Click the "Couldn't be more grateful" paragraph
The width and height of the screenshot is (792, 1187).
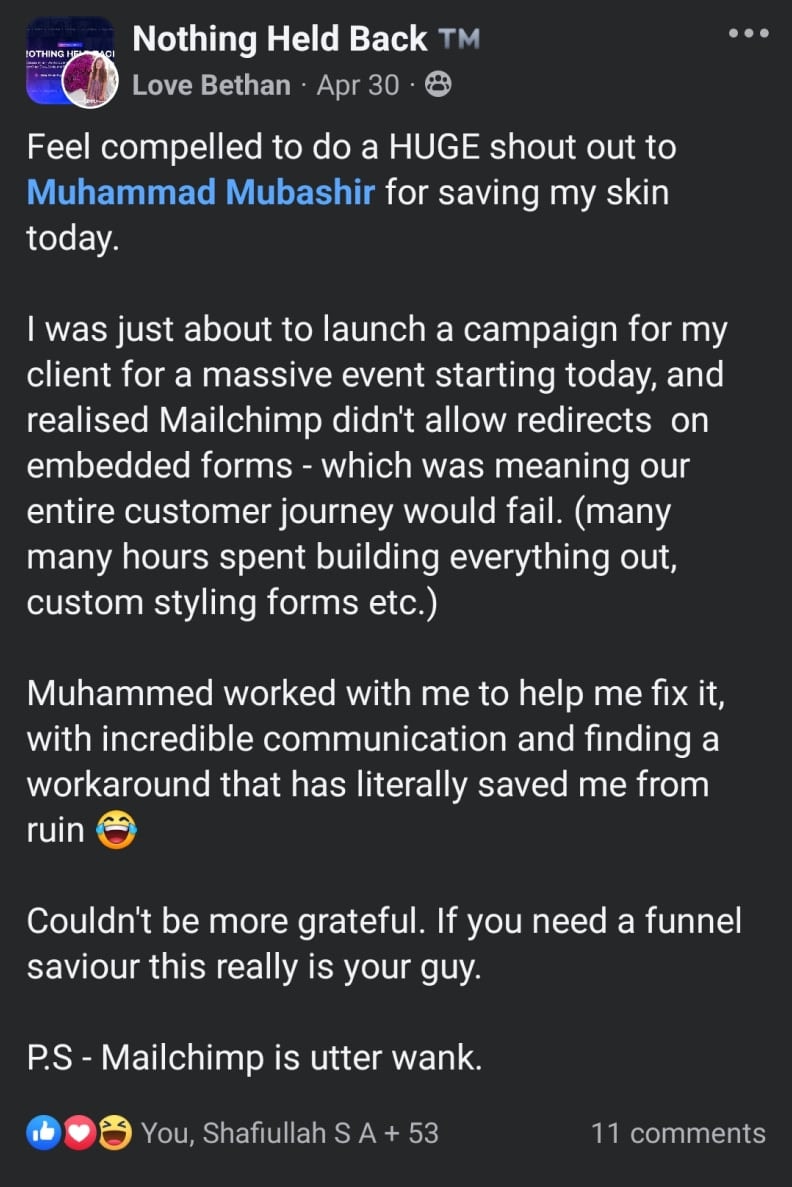click(384, 944)
